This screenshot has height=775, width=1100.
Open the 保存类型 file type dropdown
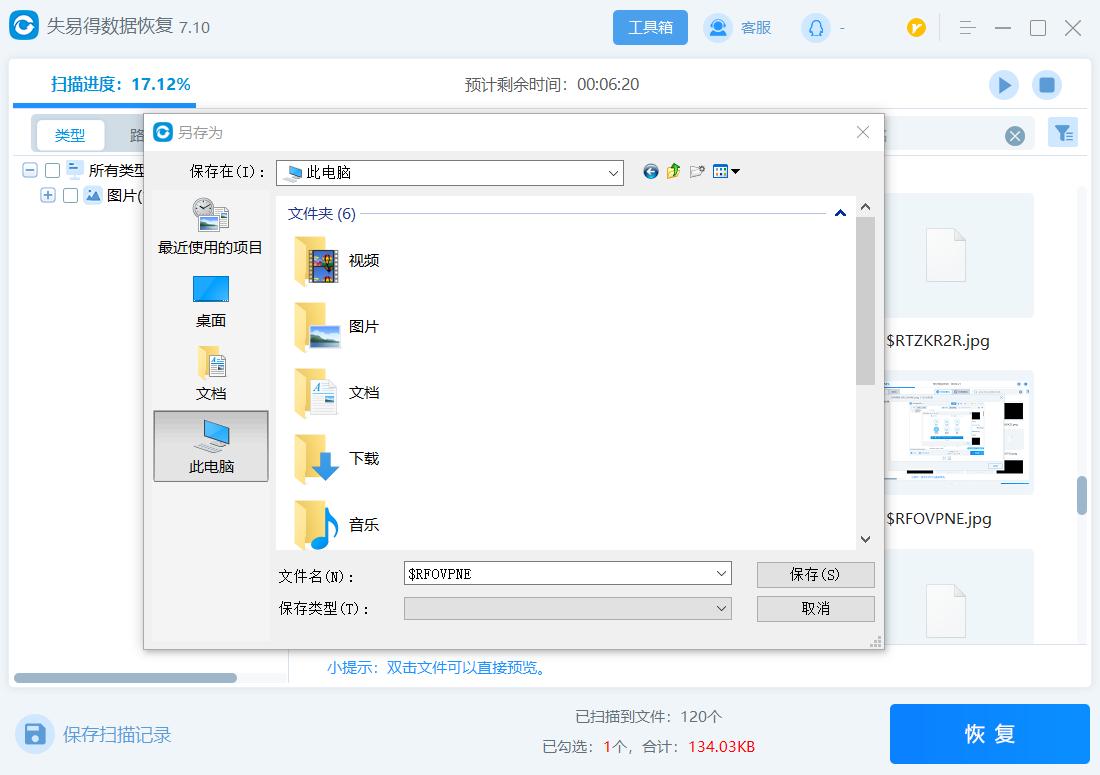click(722, 608)
